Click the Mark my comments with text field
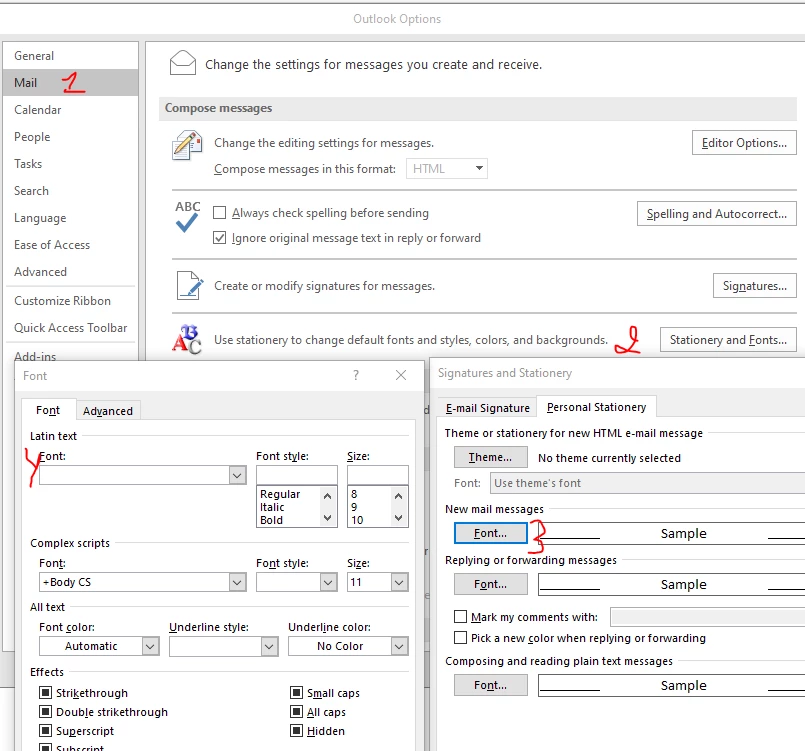Viewport: 805px width, 751px height. coord(707,617)
